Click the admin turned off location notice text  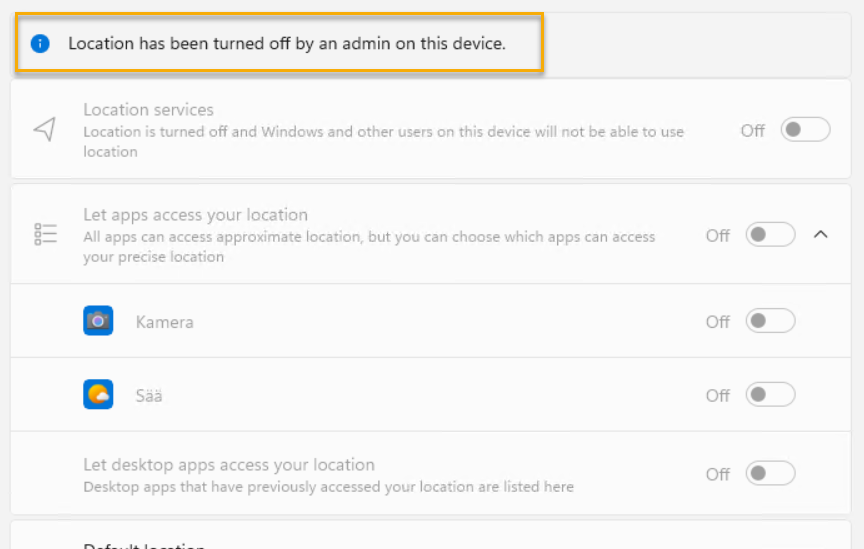tap(287, 44)
